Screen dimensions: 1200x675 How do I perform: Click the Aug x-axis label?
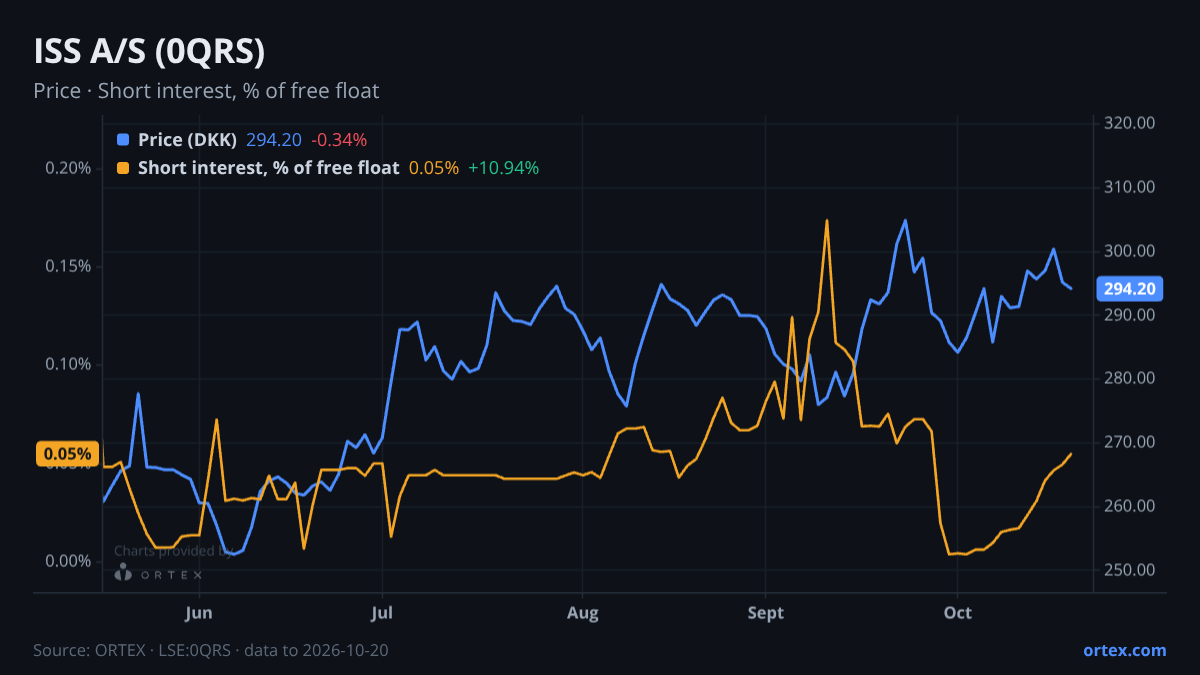(581, 611)
